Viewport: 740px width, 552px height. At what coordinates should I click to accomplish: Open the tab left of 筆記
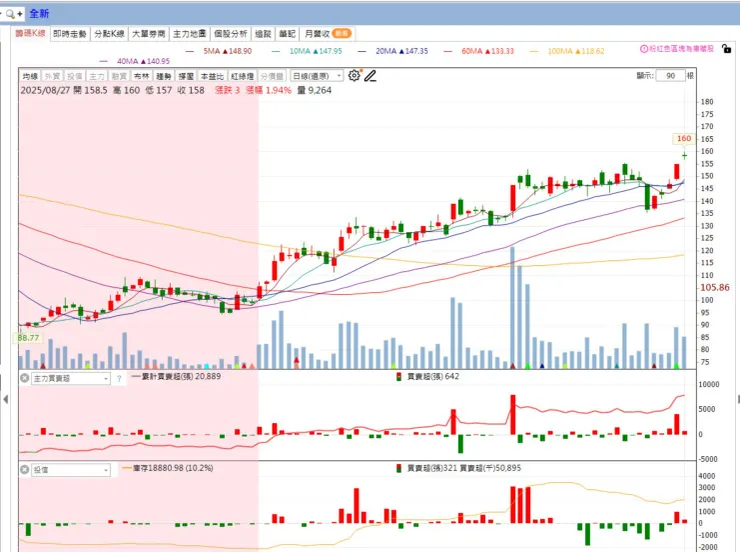(x=263, y=33)
